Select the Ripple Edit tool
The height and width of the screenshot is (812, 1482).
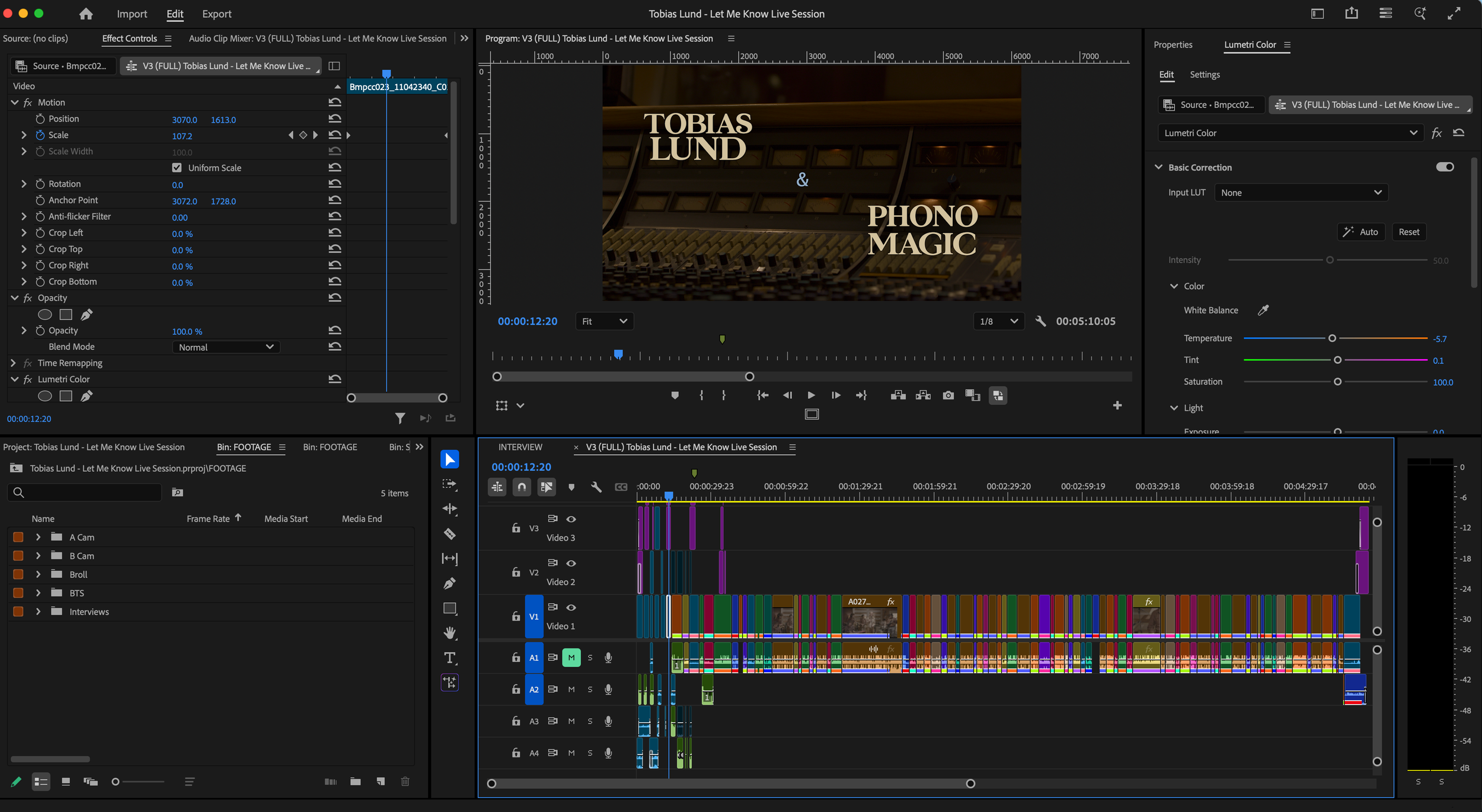point(450,509)
